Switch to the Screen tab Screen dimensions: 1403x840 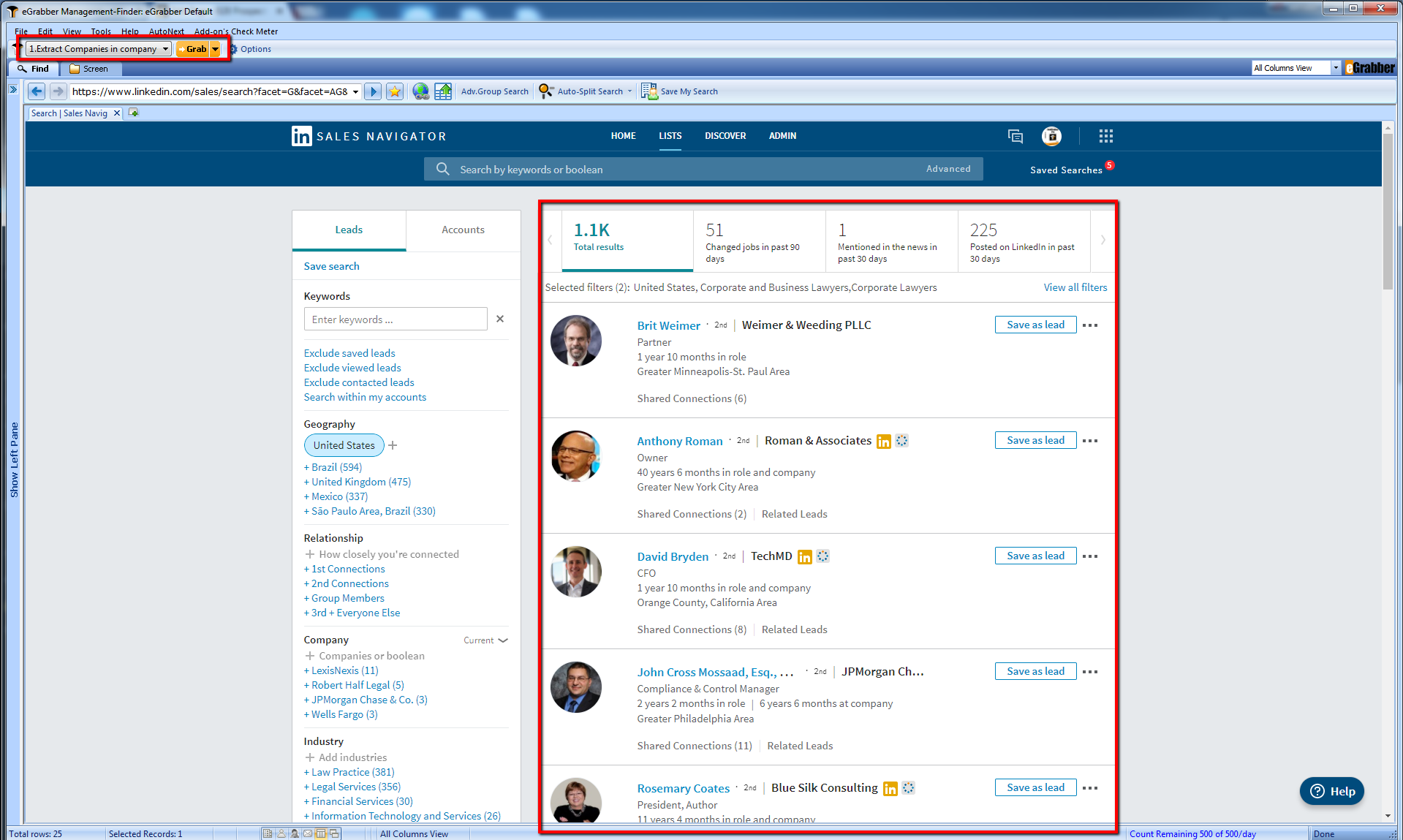click(90, 69)
